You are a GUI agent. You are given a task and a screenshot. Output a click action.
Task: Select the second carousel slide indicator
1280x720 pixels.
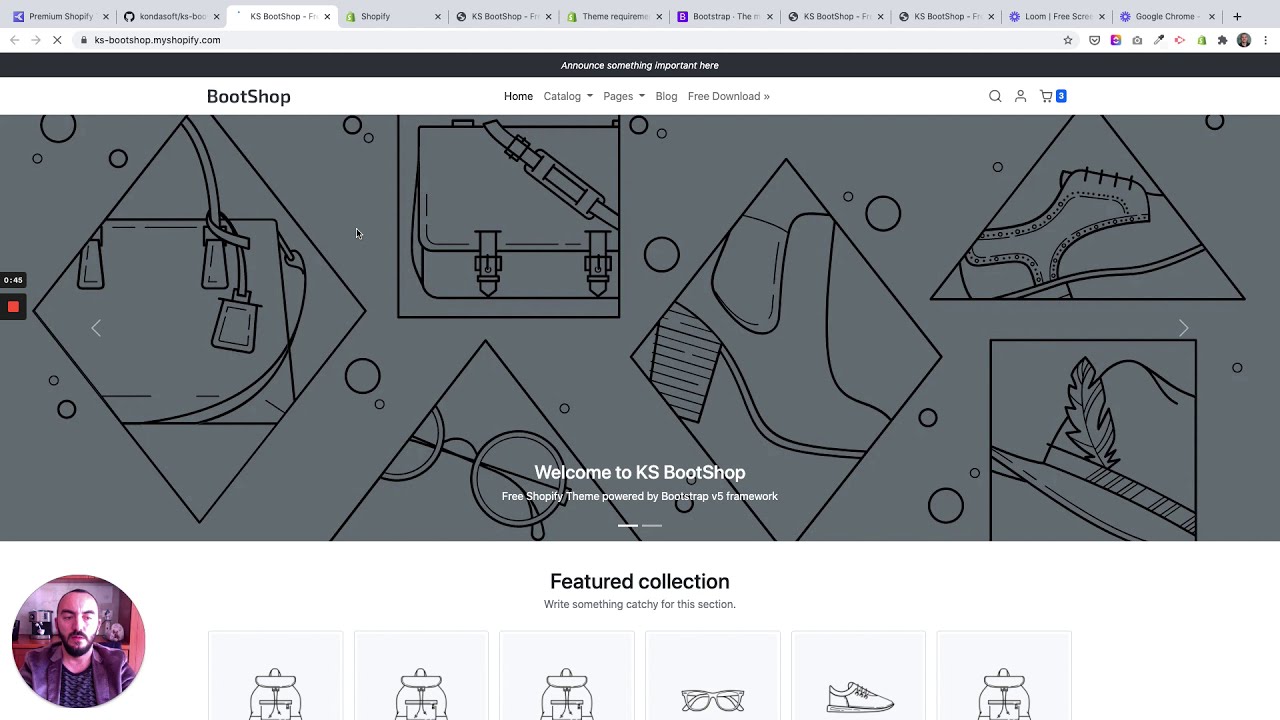coord(652,525)
